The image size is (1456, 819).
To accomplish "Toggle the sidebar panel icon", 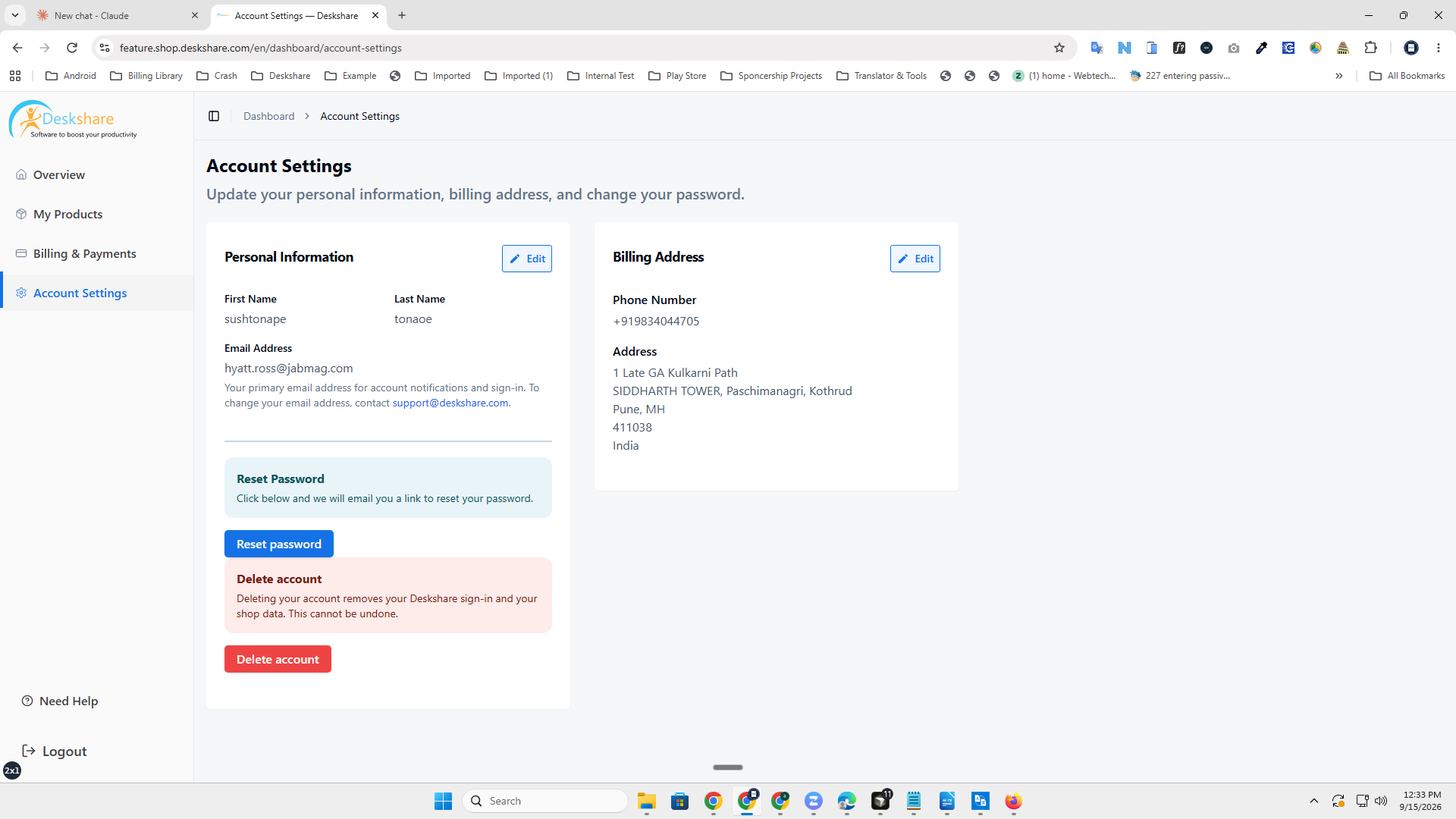I will 214,116.
